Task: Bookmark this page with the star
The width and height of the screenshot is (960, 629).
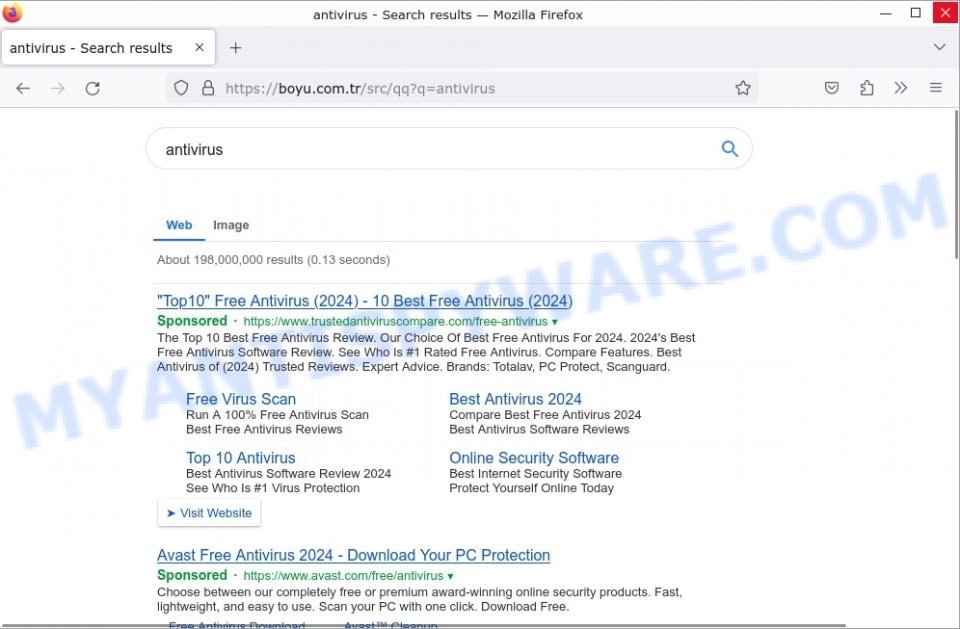Action: pyautogui.click(x=743, y=88)
